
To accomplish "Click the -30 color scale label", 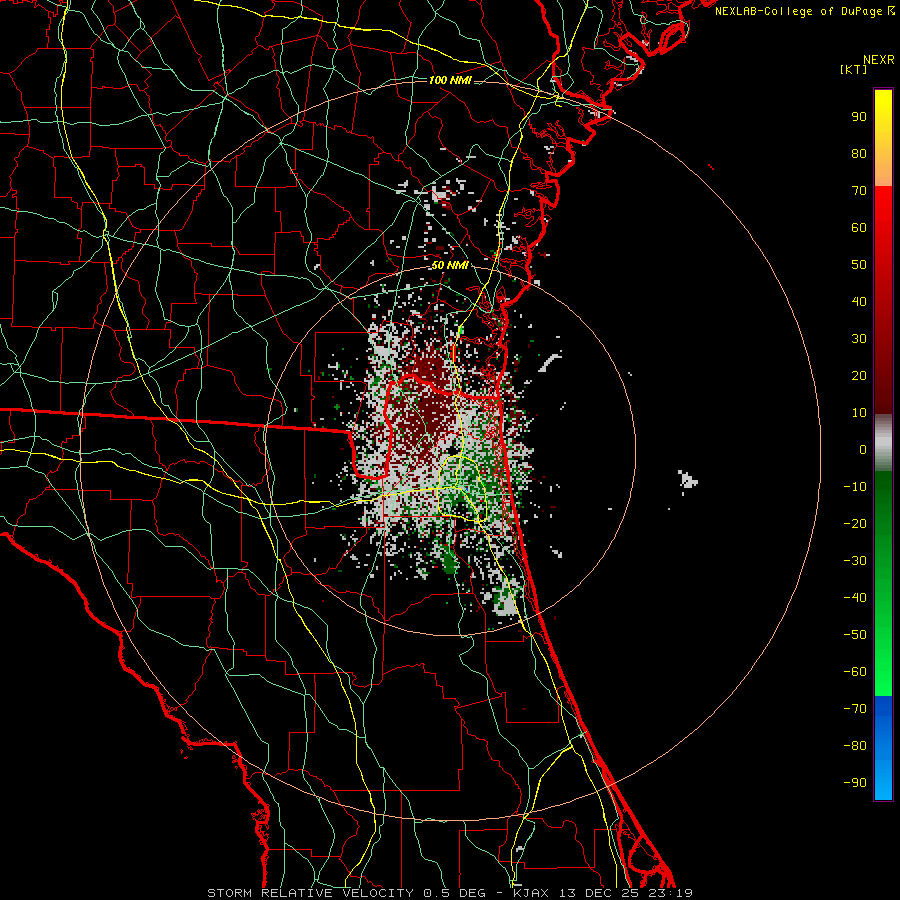I will pyautogui.click(x=855, y=561).
